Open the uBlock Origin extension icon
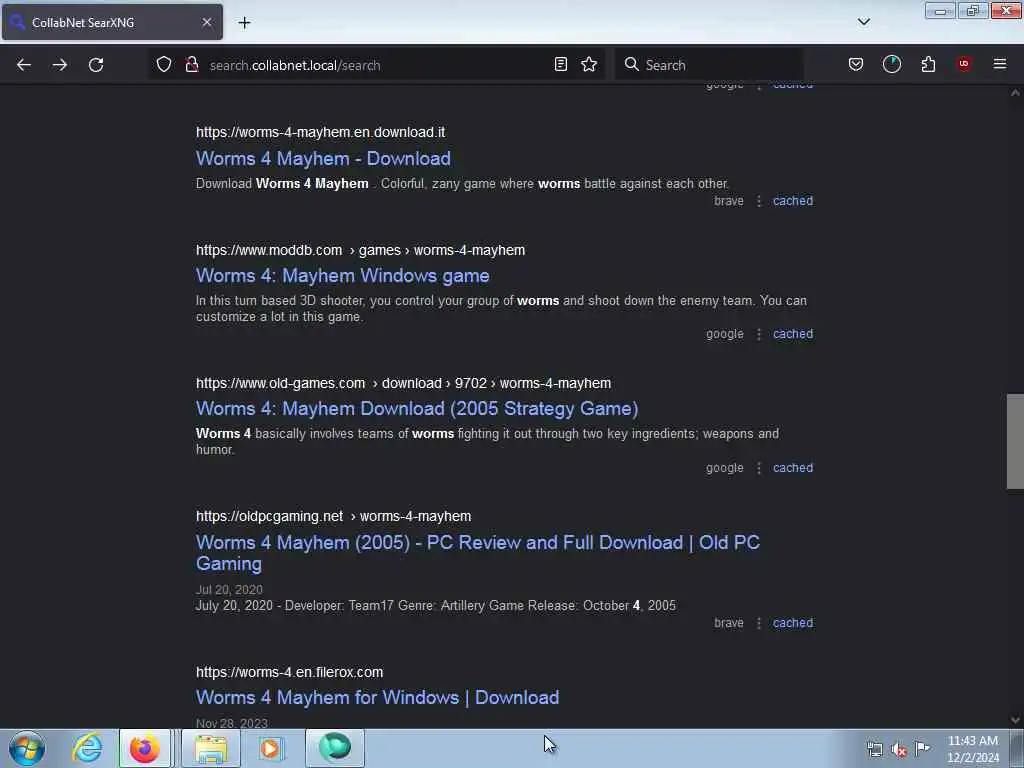1024x768 pixels. point(964,64)
